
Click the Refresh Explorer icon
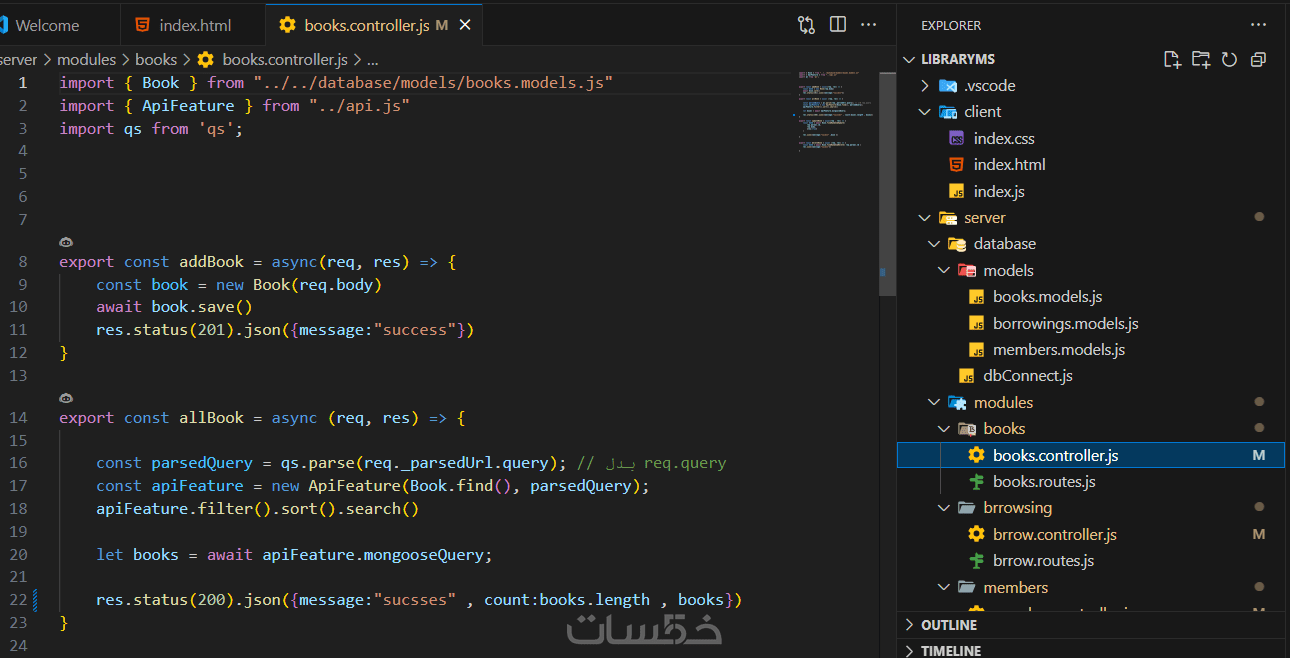[x=1229, y=59]
